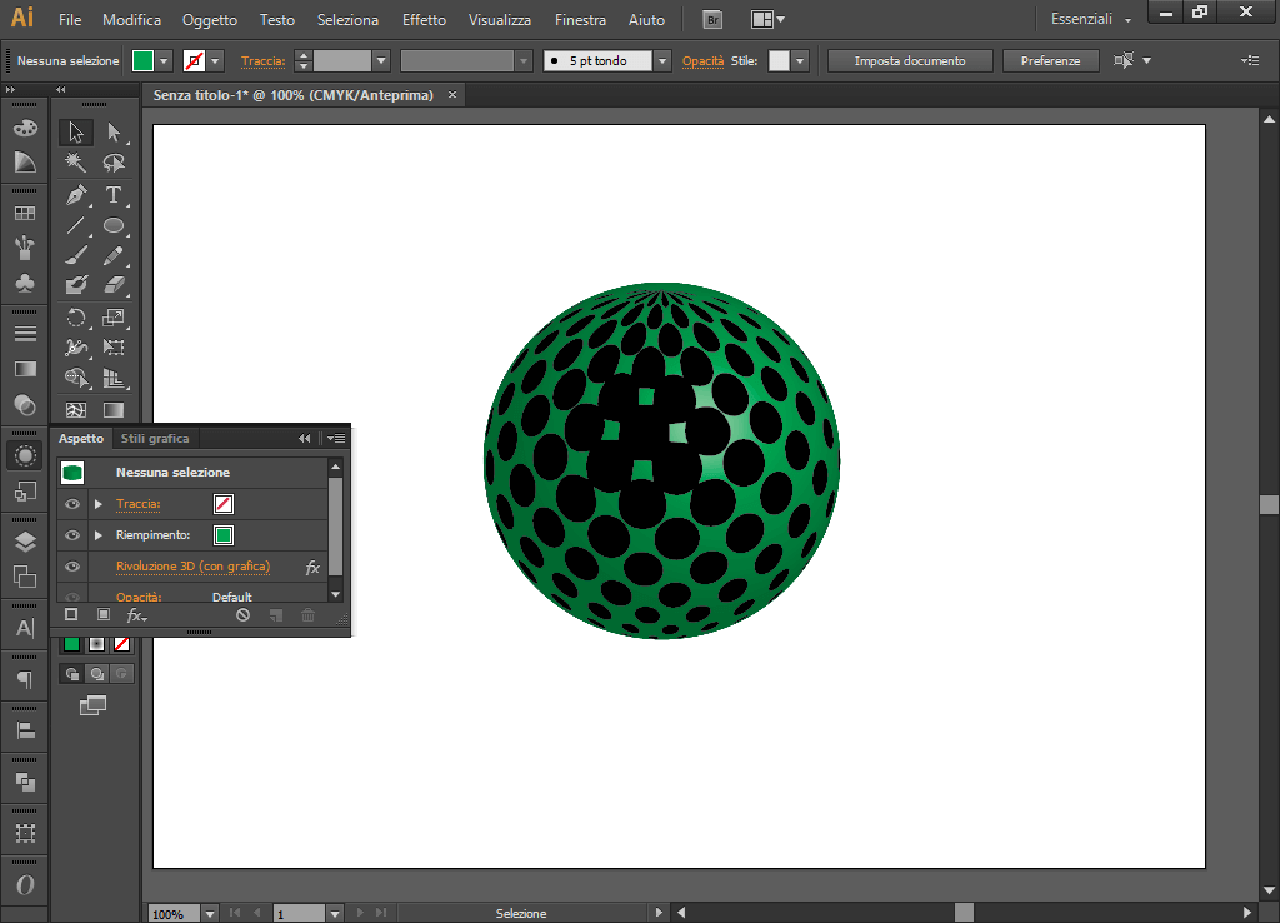Select the Magic Wand tool
Image resolution: width=1280 pixels, height=923 pixels.
click(x=76, y=163)
